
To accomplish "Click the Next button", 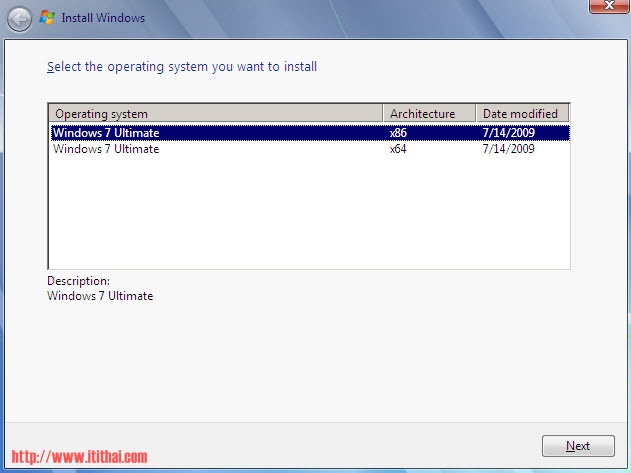I will 578,446.
